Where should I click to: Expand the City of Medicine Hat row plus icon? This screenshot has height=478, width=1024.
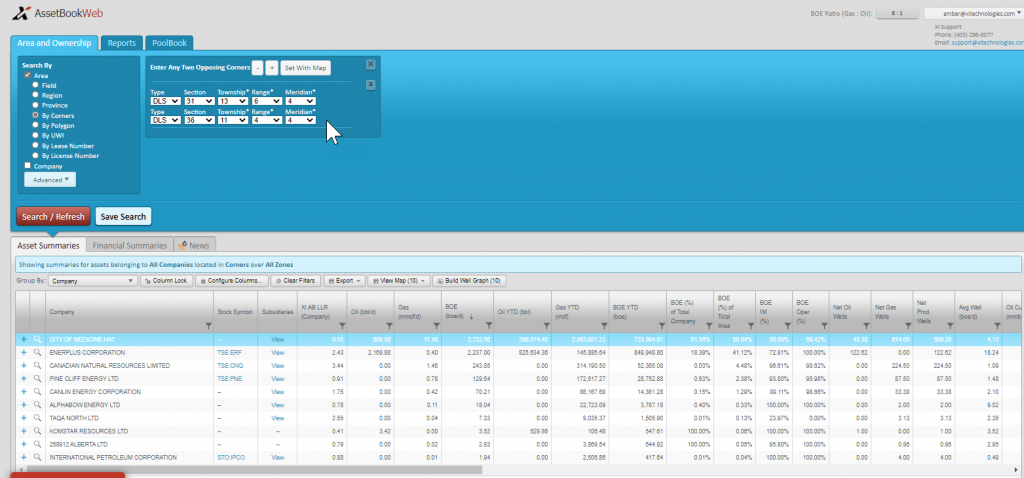pyautogui.click(x=24, y=340)
